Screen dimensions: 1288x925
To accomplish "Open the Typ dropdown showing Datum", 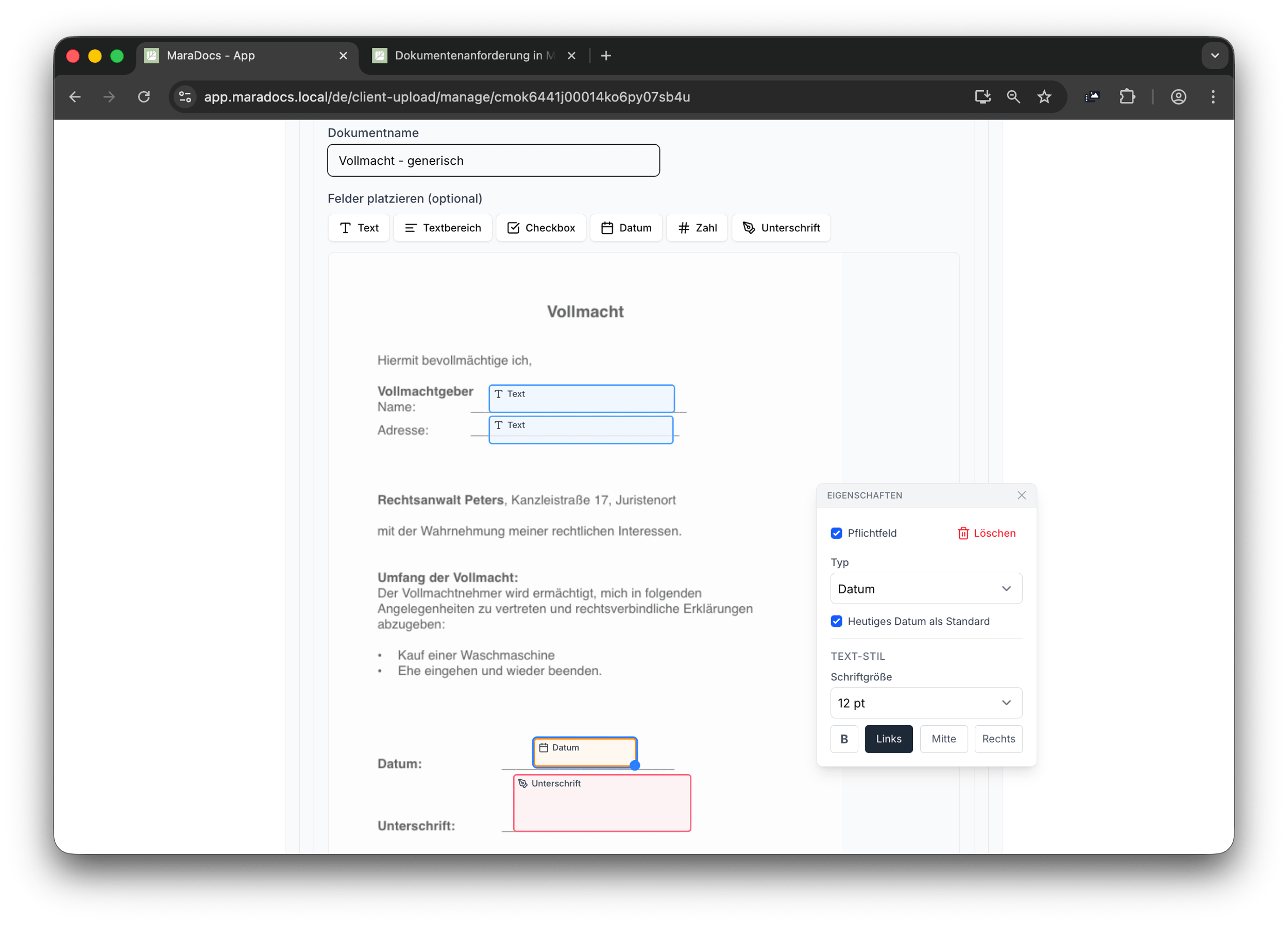I will (x=926, y=589).
